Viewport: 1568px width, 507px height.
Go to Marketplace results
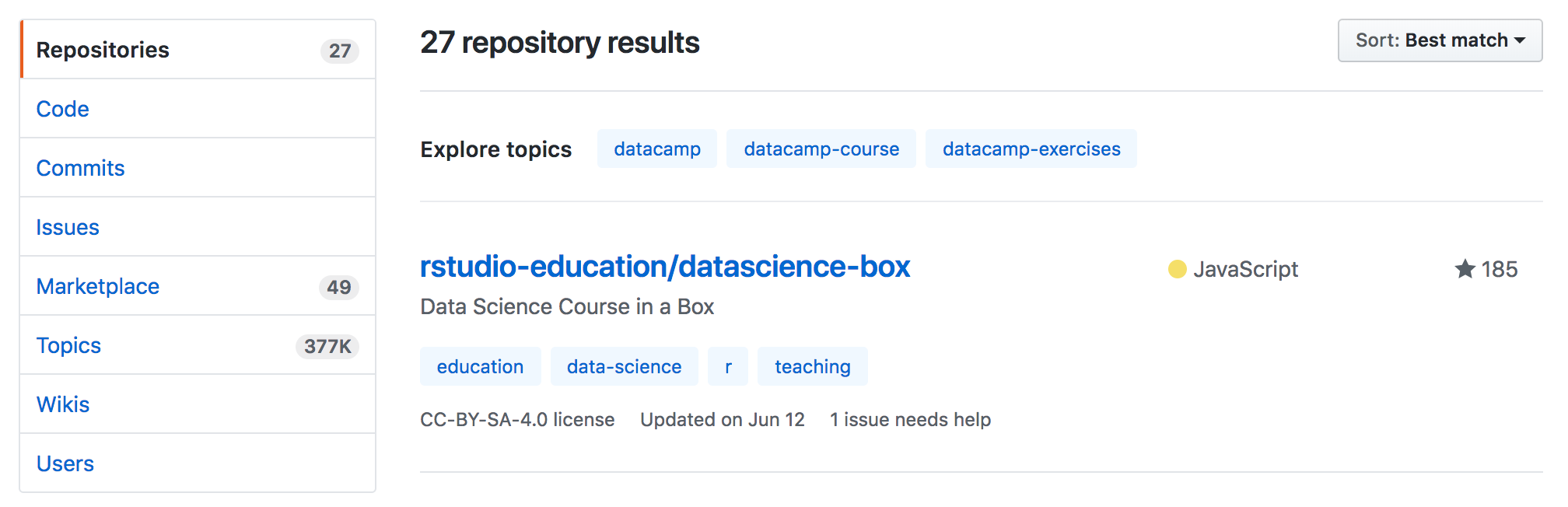pyautogui.click(x=98, y=286)
